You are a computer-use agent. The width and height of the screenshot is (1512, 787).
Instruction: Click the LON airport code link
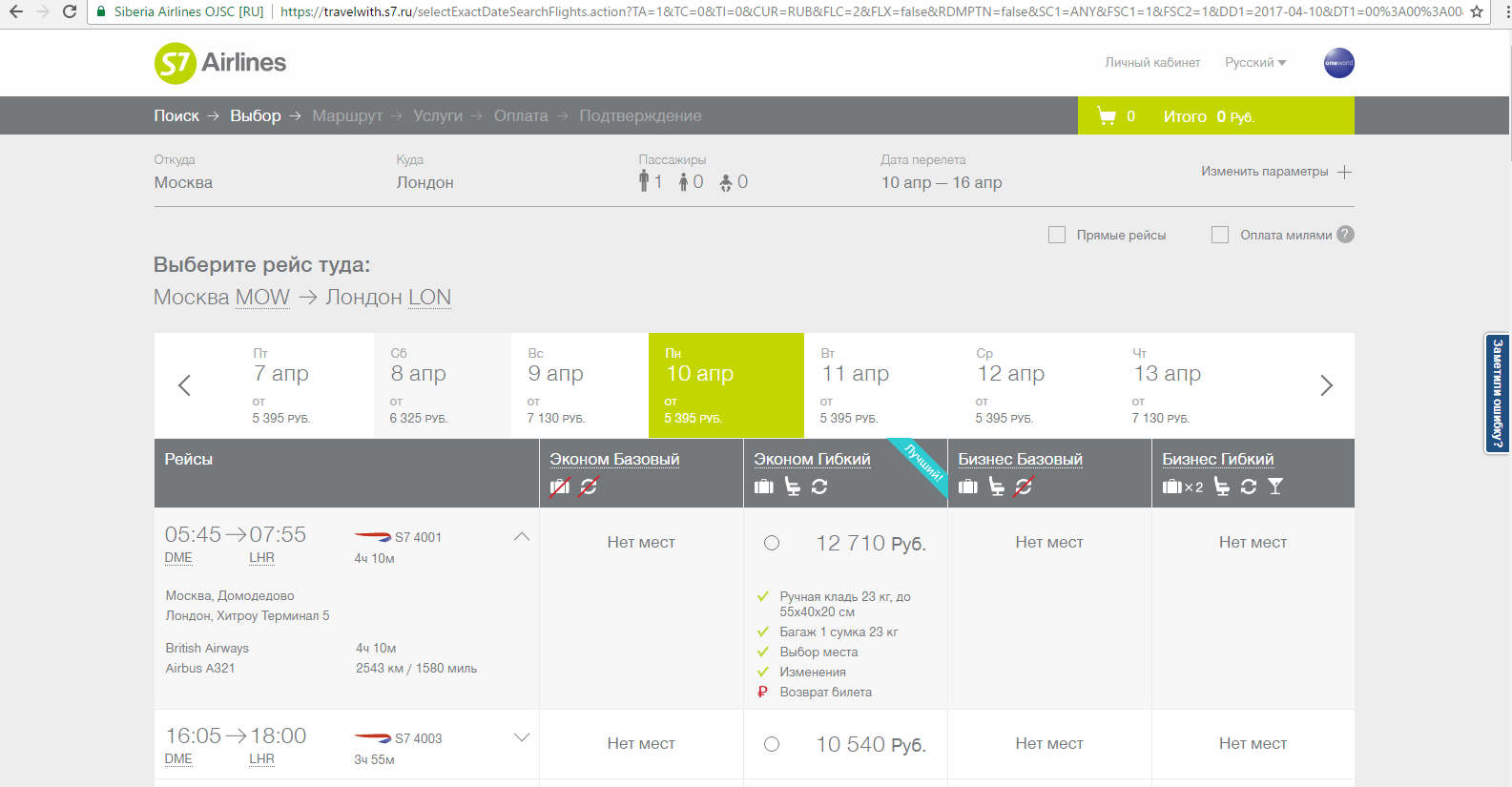[x=429, y=298]
